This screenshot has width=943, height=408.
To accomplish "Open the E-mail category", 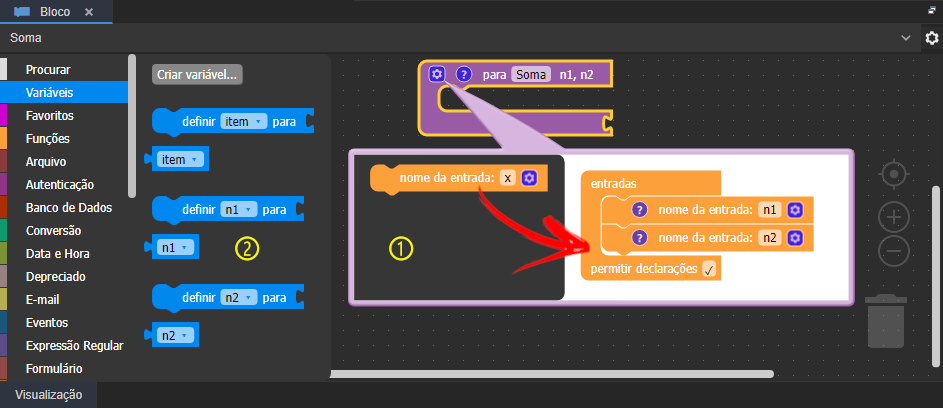I will 64,300.
